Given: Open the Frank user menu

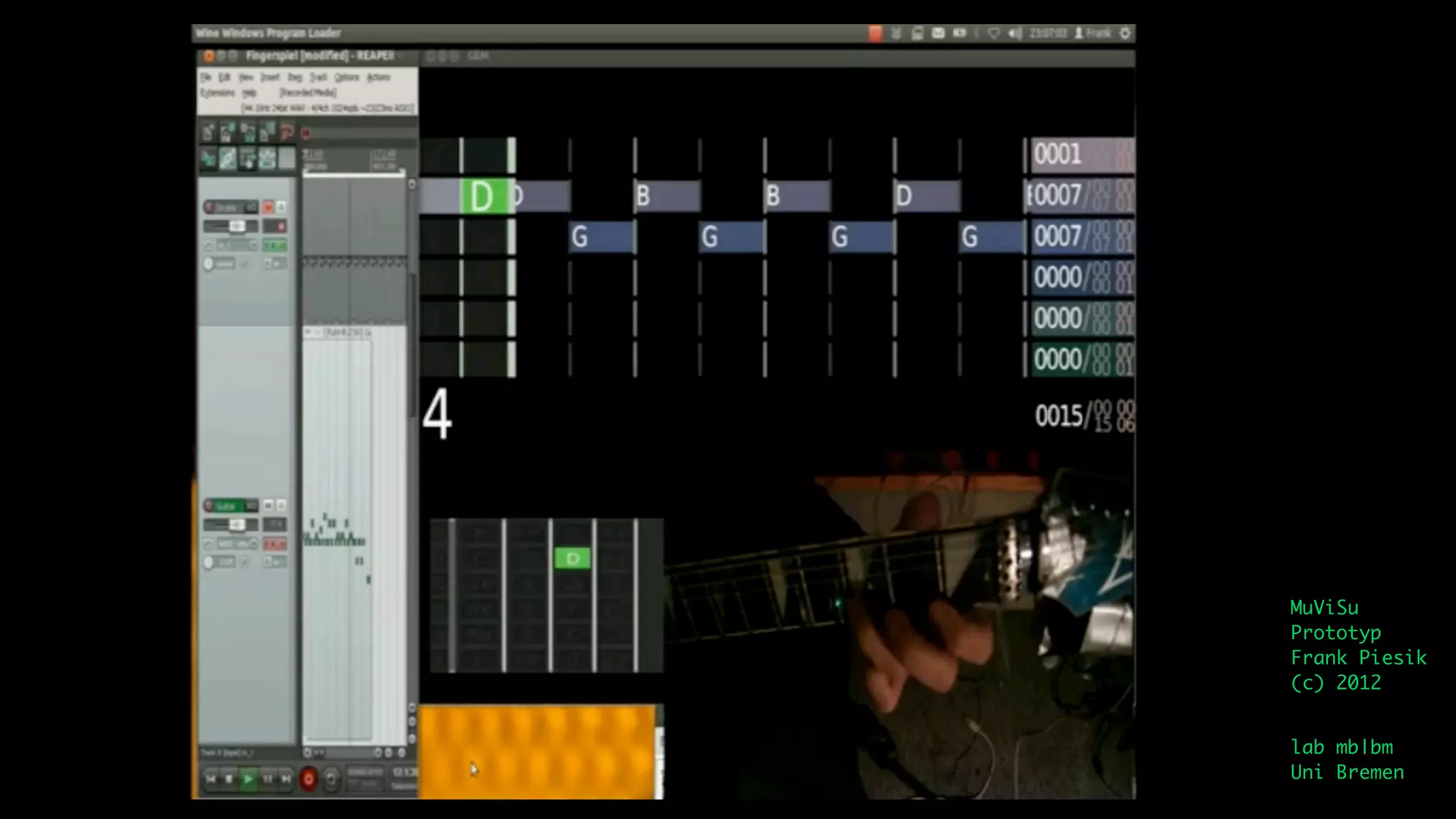Looking at the screenshot, I should 1093,33.
